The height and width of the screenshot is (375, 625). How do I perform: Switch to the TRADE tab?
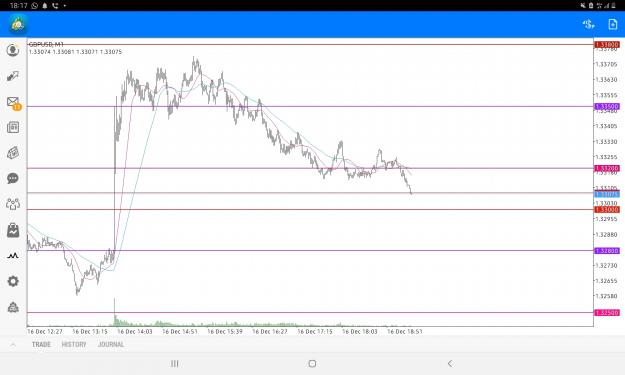tap(41, 344)
